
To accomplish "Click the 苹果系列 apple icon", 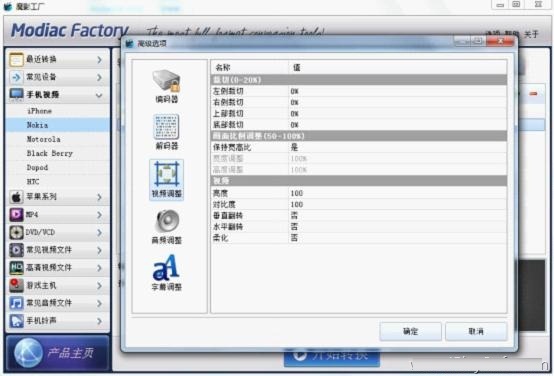I will [x=16, y=197].
